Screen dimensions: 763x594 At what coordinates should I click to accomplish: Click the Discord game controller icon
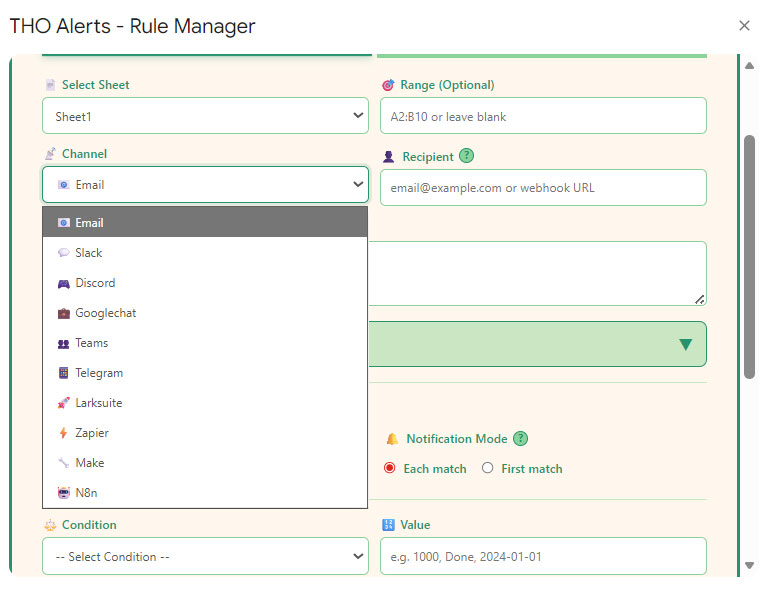[64, 284]
